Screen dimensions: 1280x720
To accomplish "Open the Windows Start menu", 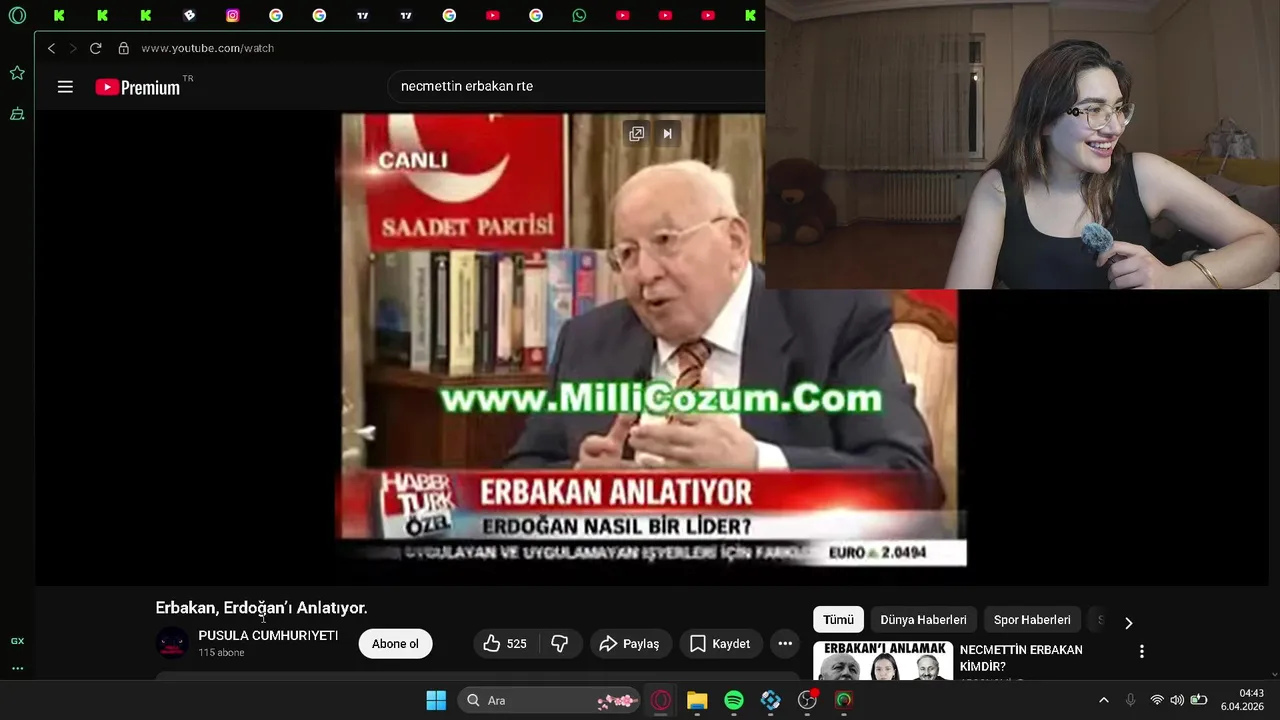I will point(436,700).
